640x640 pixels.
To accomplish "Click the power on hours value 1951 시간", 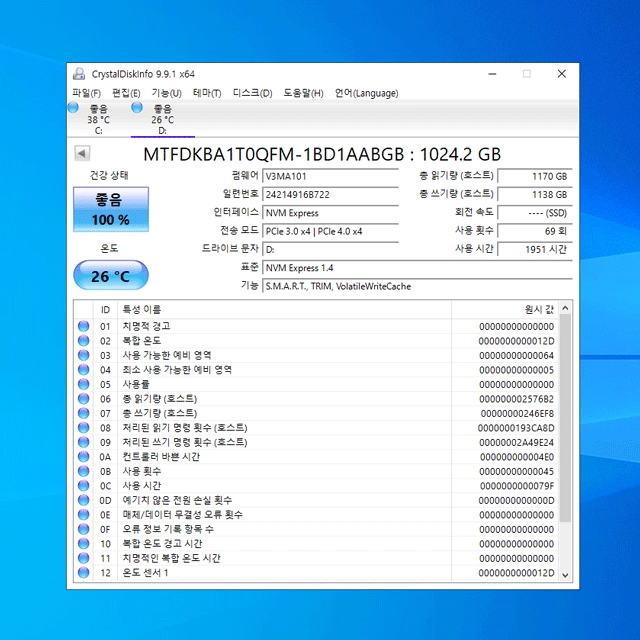I will [x=535, y=250].
